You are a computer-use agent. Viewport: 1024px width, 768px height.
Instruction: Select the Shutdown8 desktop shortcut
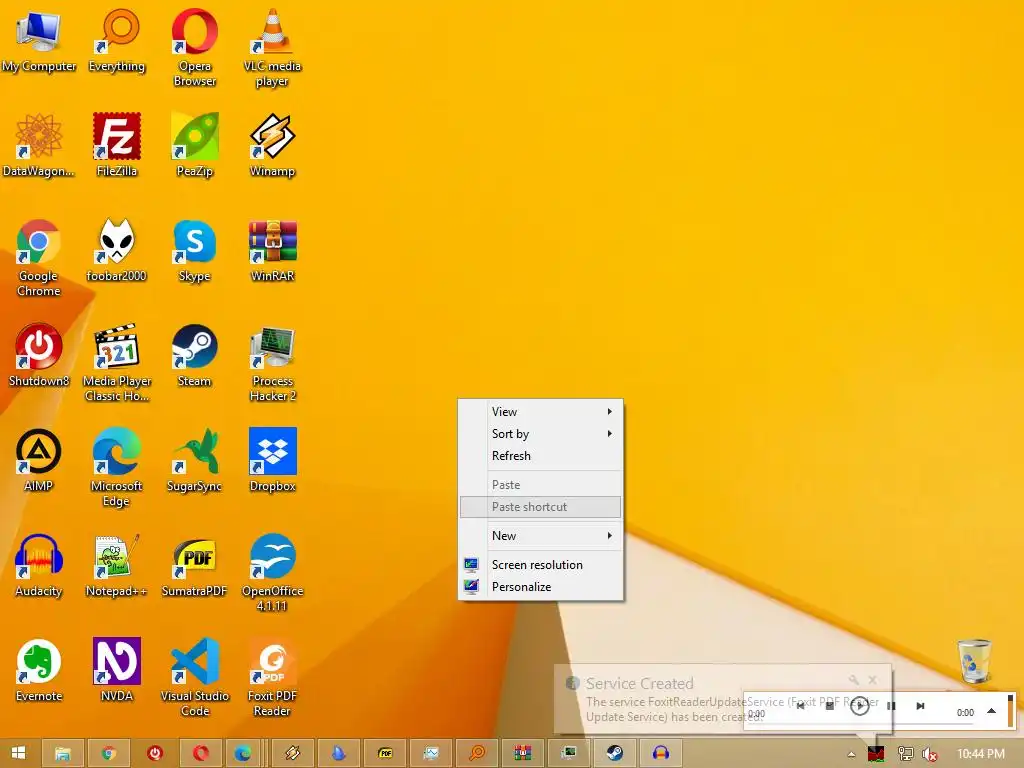(39, 356)
